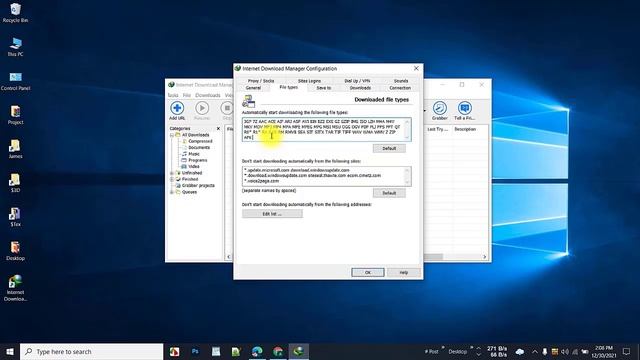Viewport: 640px width, 360px height.
Task: Confirm configuration with OK button
Action: tap(368, 272)
